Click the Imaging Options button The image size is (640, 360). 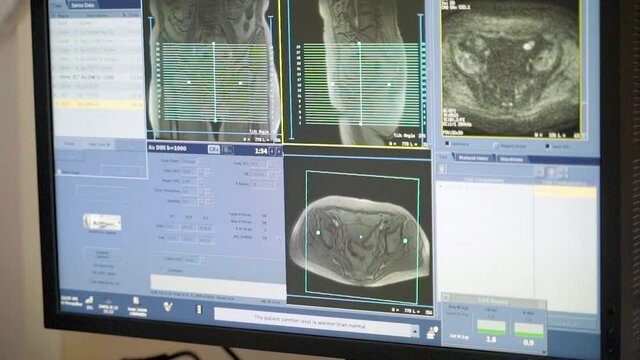point(102,254)
